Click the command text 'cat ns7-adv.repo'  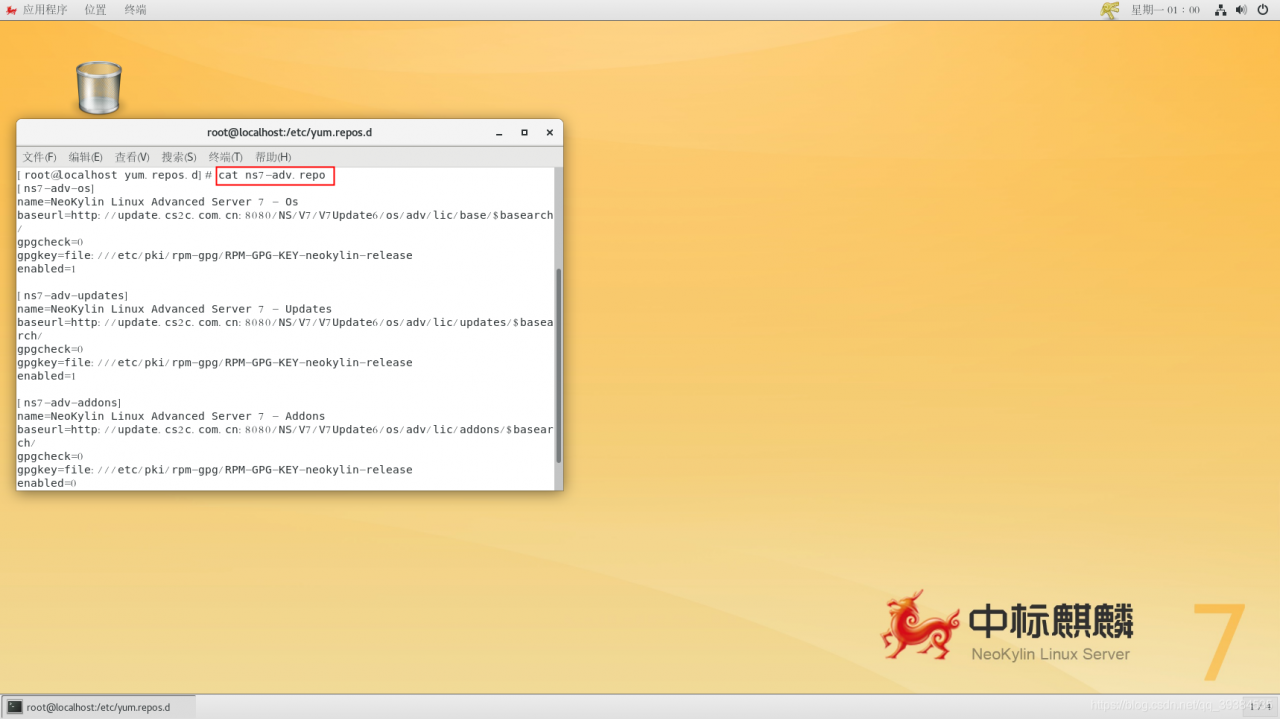272,175
